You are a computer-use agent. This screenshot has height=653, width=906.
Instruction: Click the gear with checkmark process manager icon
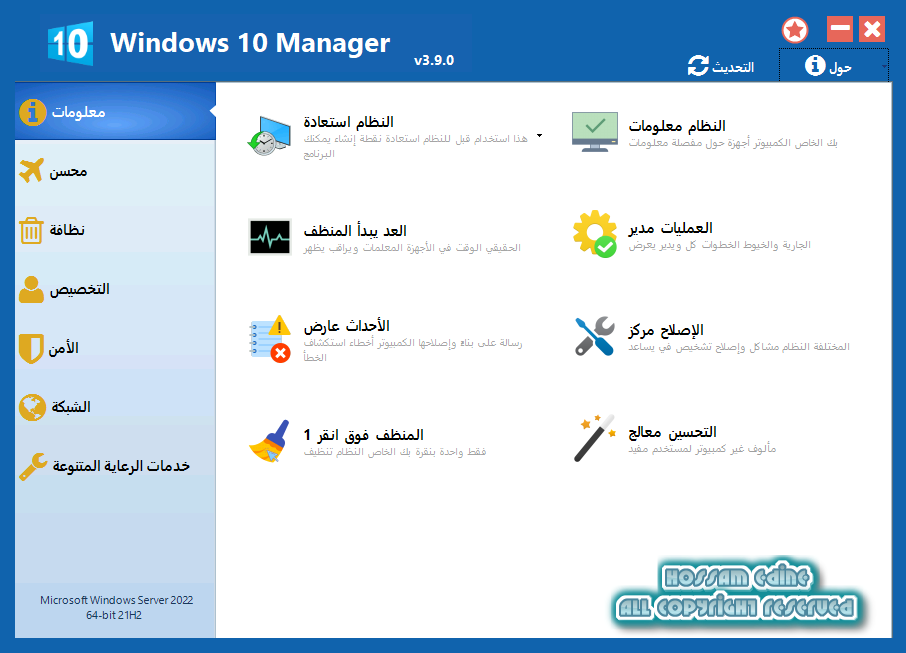click(595, 234)
